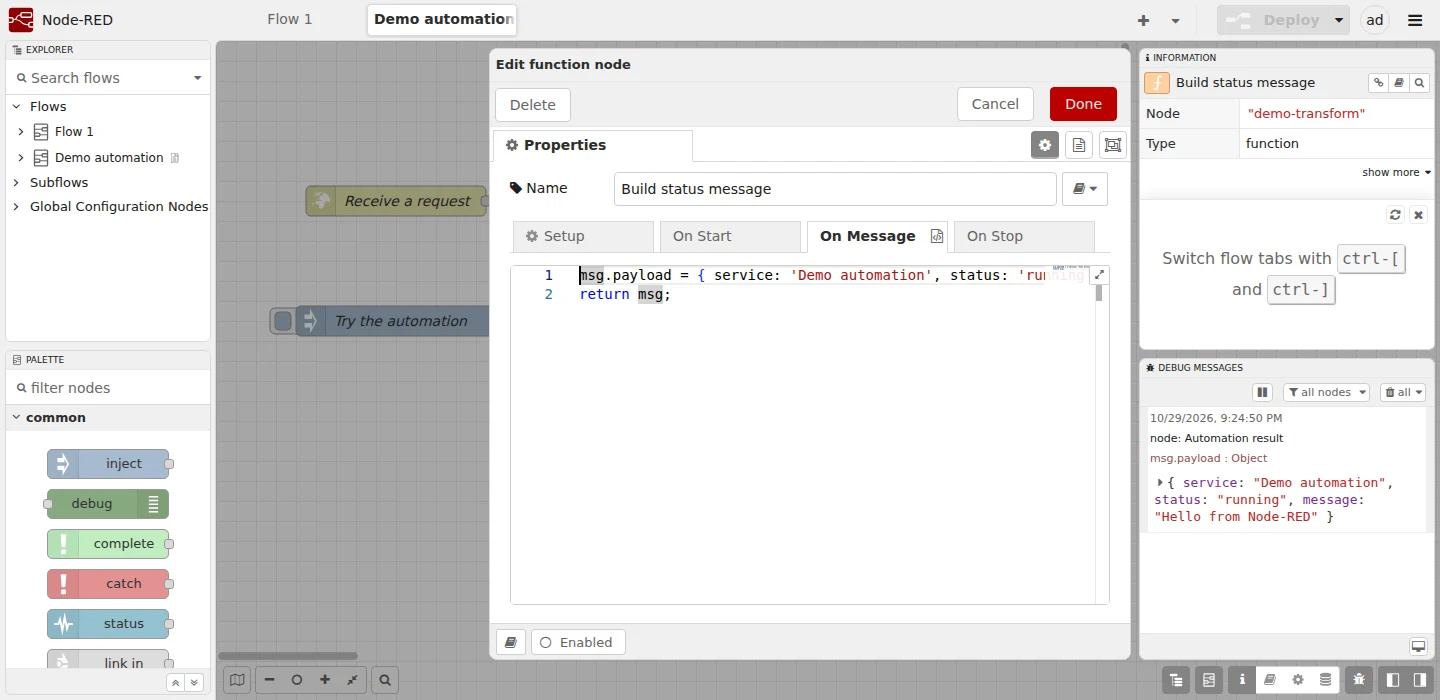Refresh the tip with cycle icon
Image resolution: width=1440 pixels, height=700 pixels.
pos(1395,215)
